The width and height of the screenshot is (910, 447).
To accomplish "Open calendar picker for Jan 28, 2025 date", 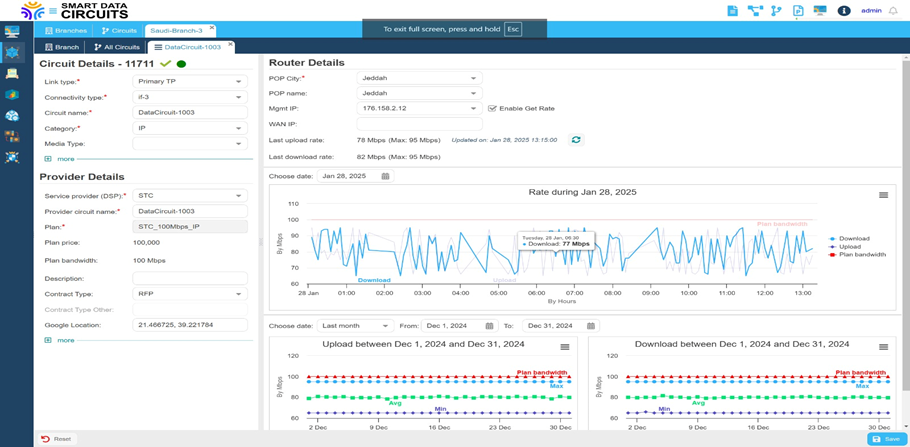I will coord(385,176).
